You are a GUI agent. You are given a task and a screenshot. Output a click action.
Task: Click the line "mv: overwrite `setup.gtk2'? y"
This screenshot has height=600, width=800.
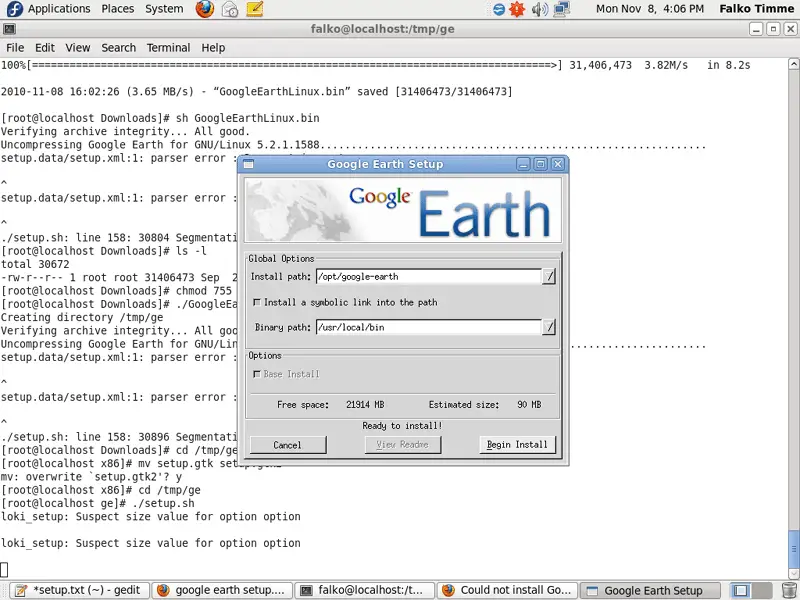pyautogui.click(x=91, y=477)
